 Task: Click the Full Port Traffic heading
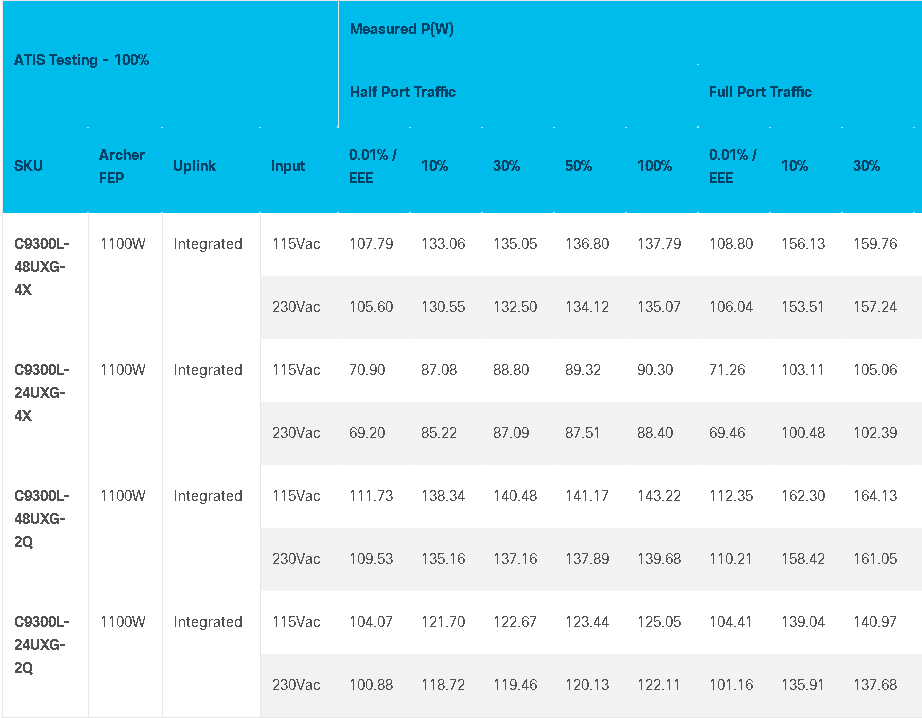[760, 92]
